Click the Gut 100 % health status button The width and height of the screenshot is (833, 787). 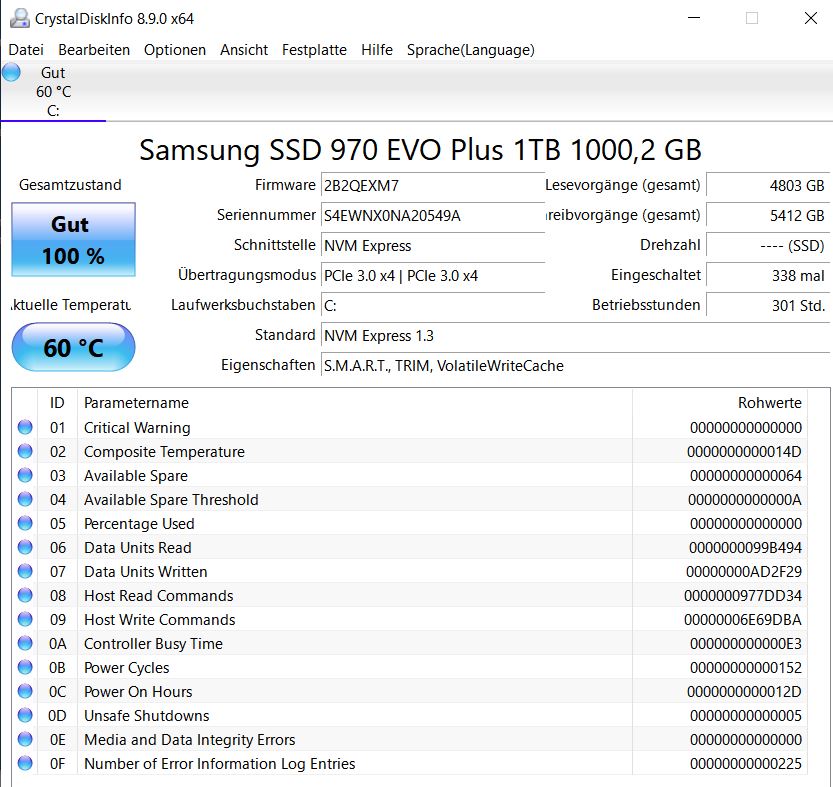click(x=73, y=239)
